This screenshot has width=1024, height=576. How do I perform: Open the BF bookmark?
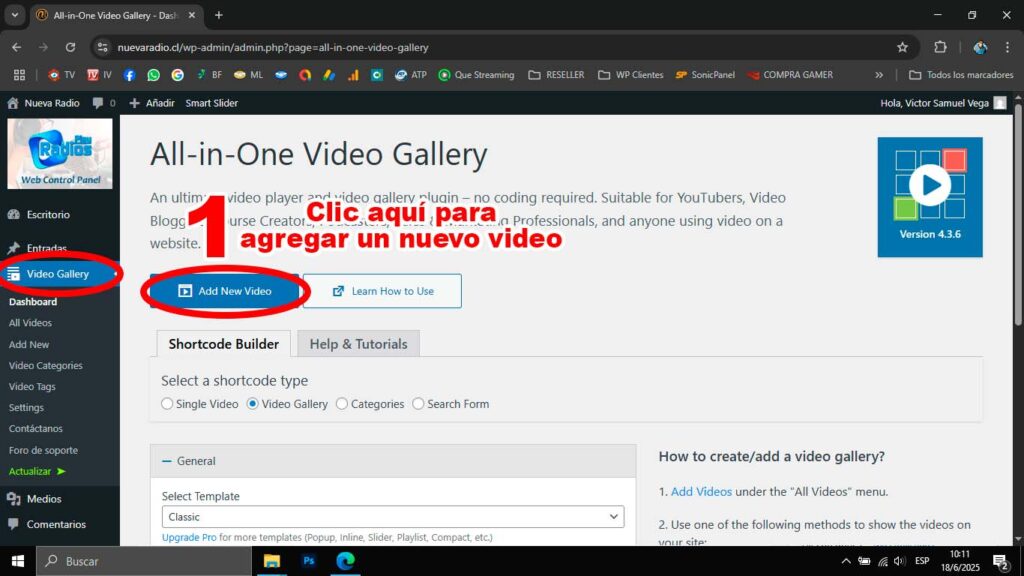[209, 75]
